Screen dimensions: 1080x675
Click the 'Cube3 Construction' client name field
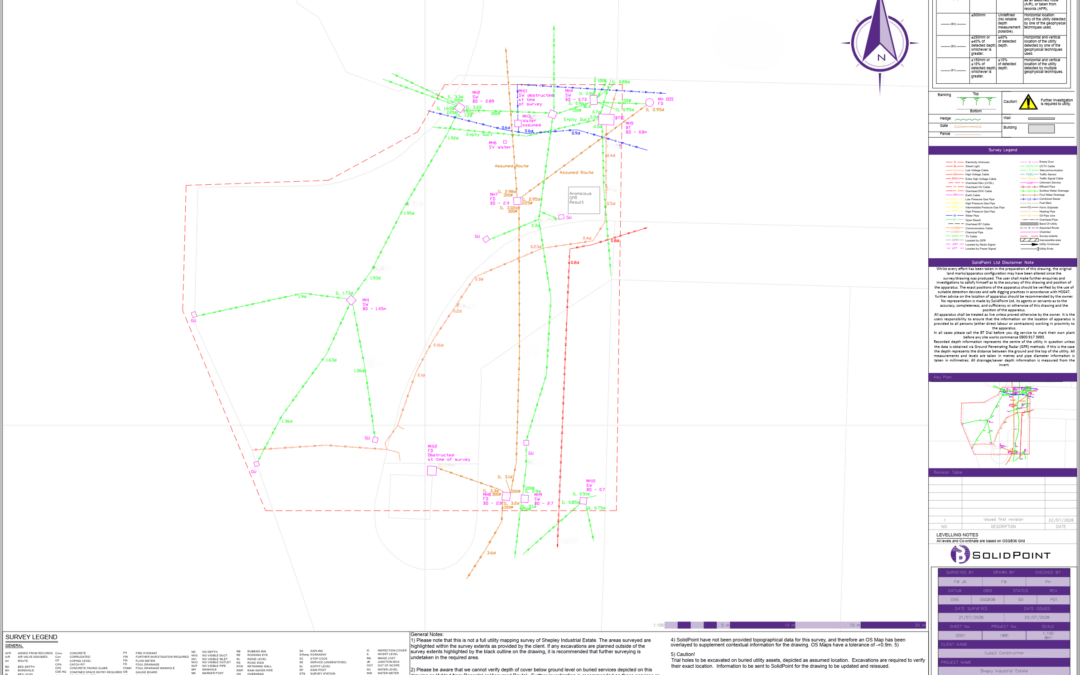(1004, 653)
